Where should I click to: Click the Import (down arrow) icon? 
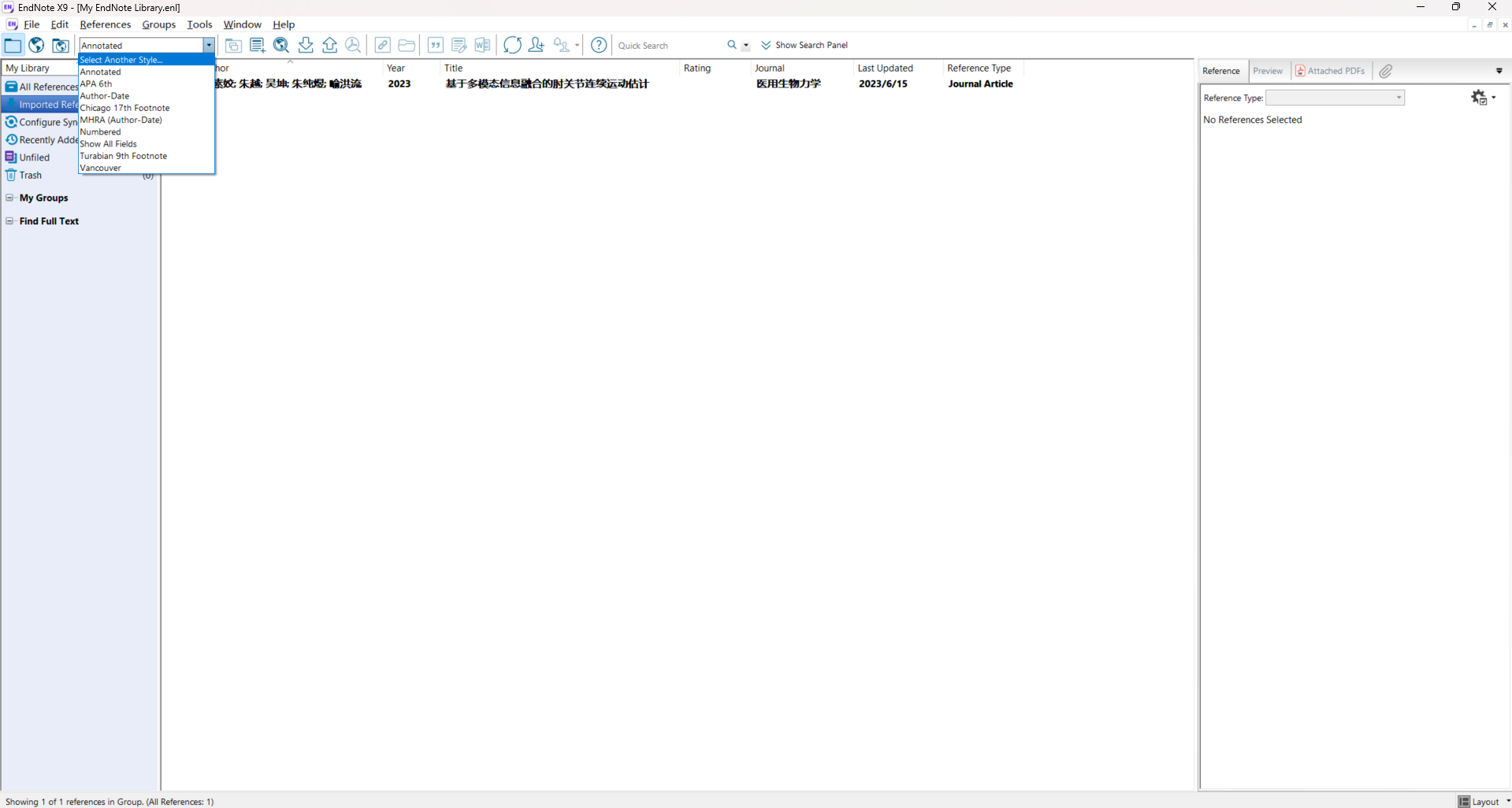(306, 46)
